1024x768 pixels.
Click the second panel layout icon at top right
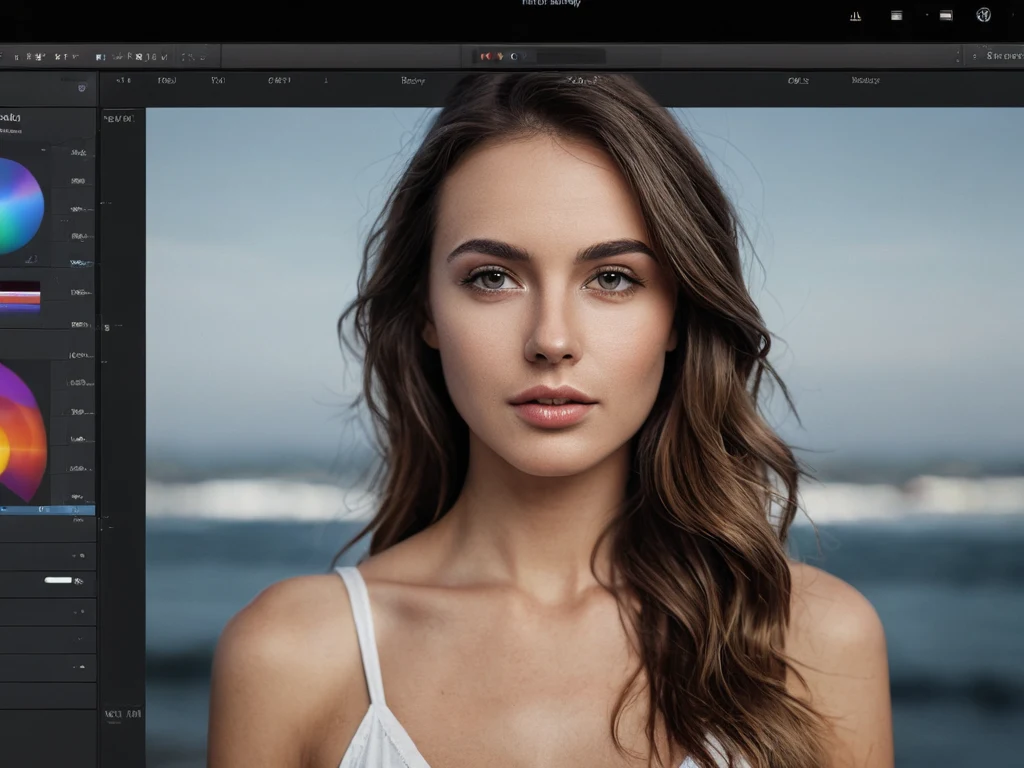pyautogui.click(x=945, y=16)
